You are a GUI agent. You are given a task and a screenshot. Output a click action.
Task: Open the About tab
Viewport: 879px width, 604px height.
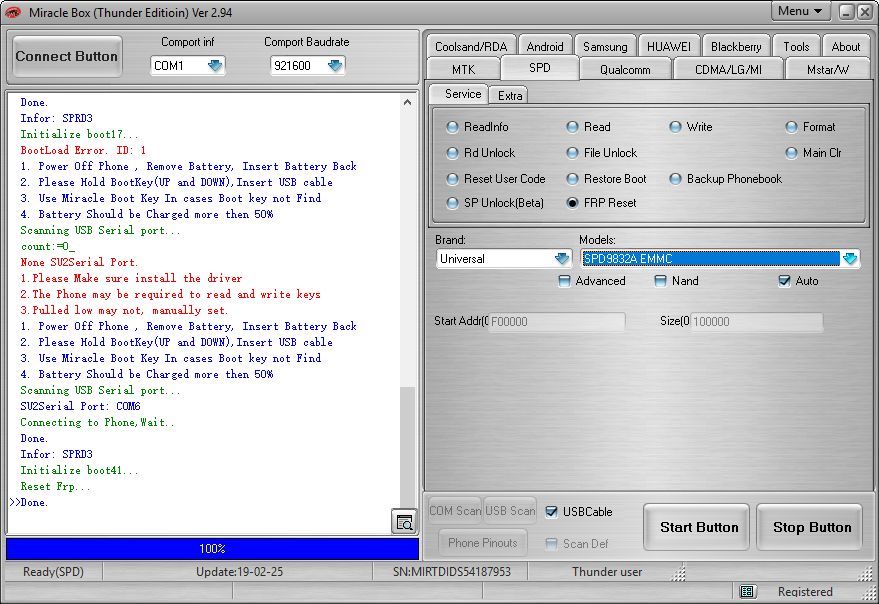845,47
